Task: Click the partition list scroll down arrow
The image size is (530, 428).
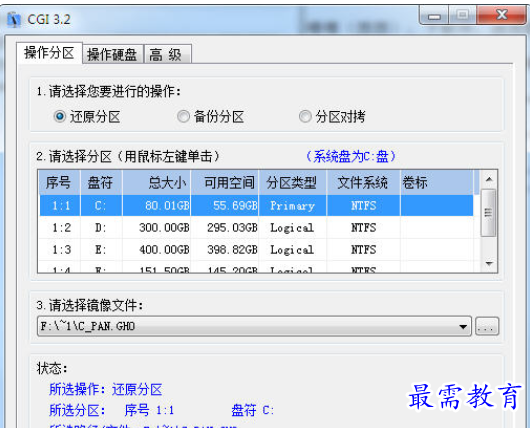Action: click(x=489, y=263)
